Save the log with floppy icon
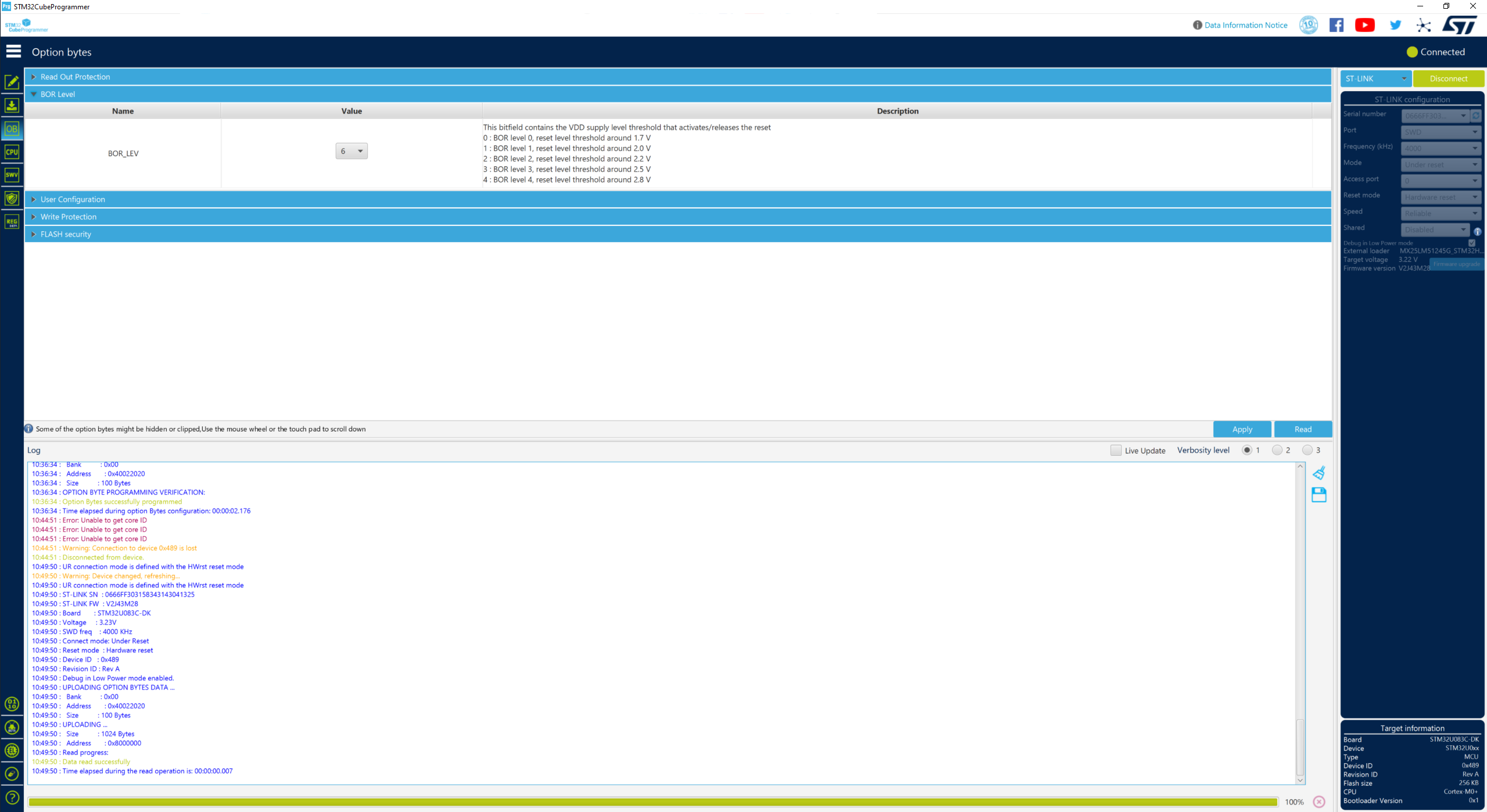Image resolution: width=1487 pixels, height=812 pixels. pyautogui.click(x=1319, y=495)
